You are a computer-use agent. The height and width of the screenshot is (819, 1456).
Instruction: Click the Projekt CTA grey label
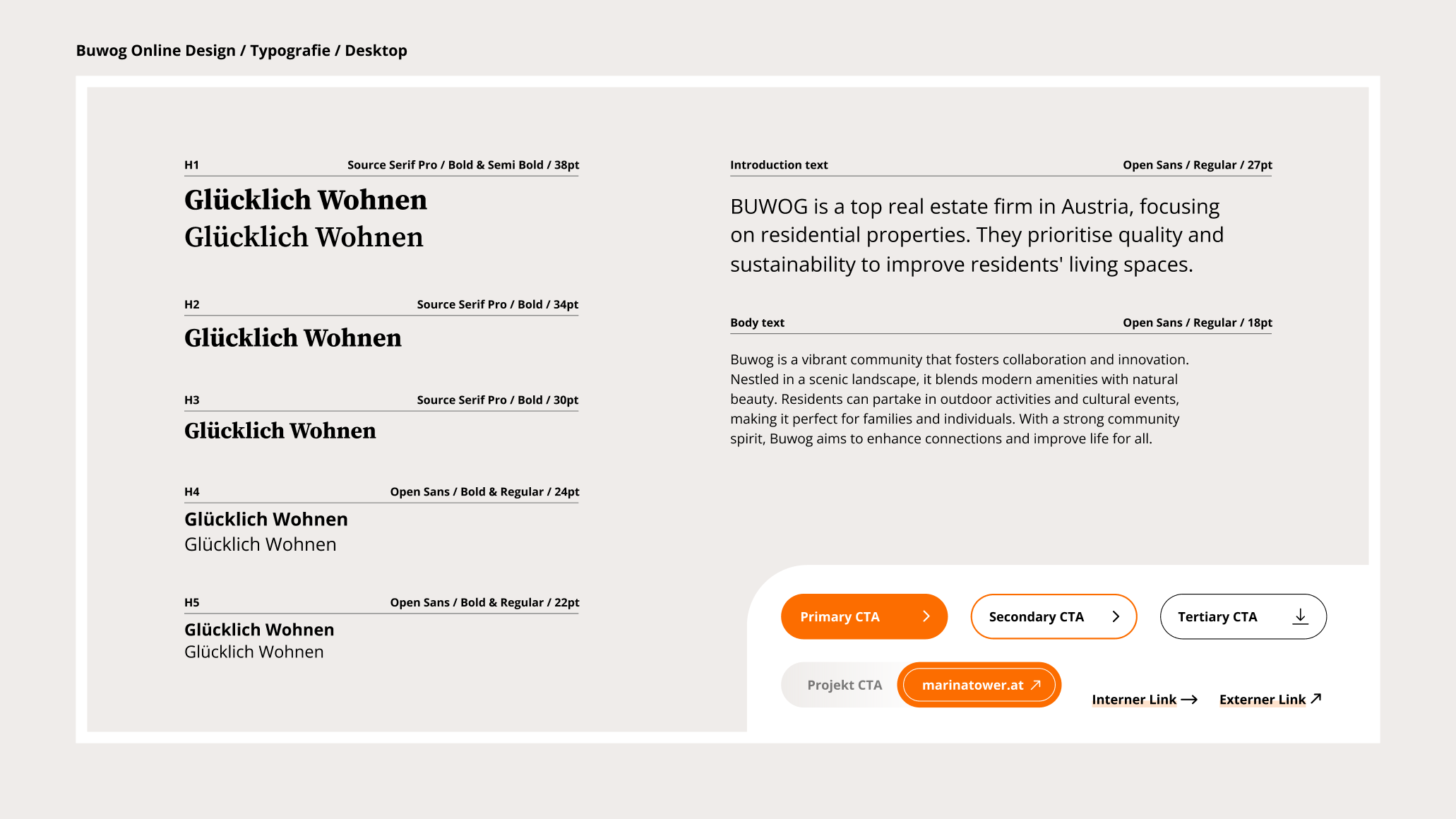click(845, 685)
